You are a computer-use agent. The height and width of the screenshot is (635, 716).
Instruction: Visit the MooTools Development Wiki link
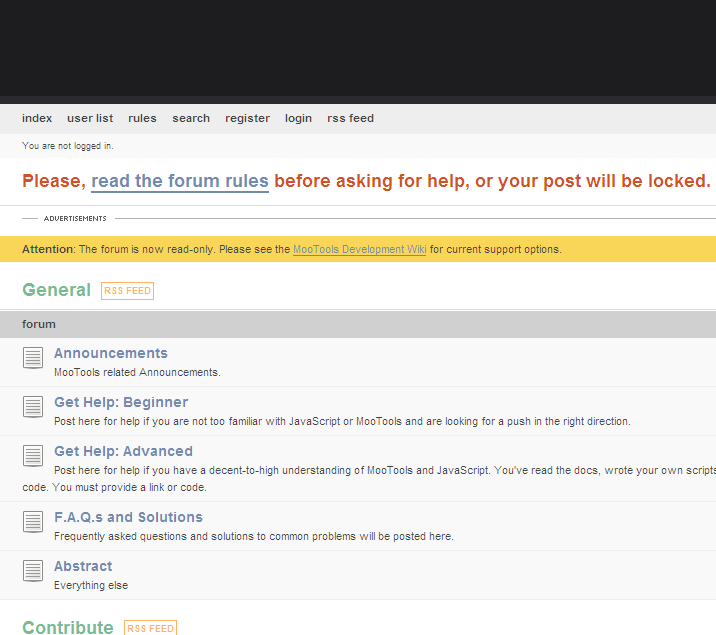click(360, 249)
